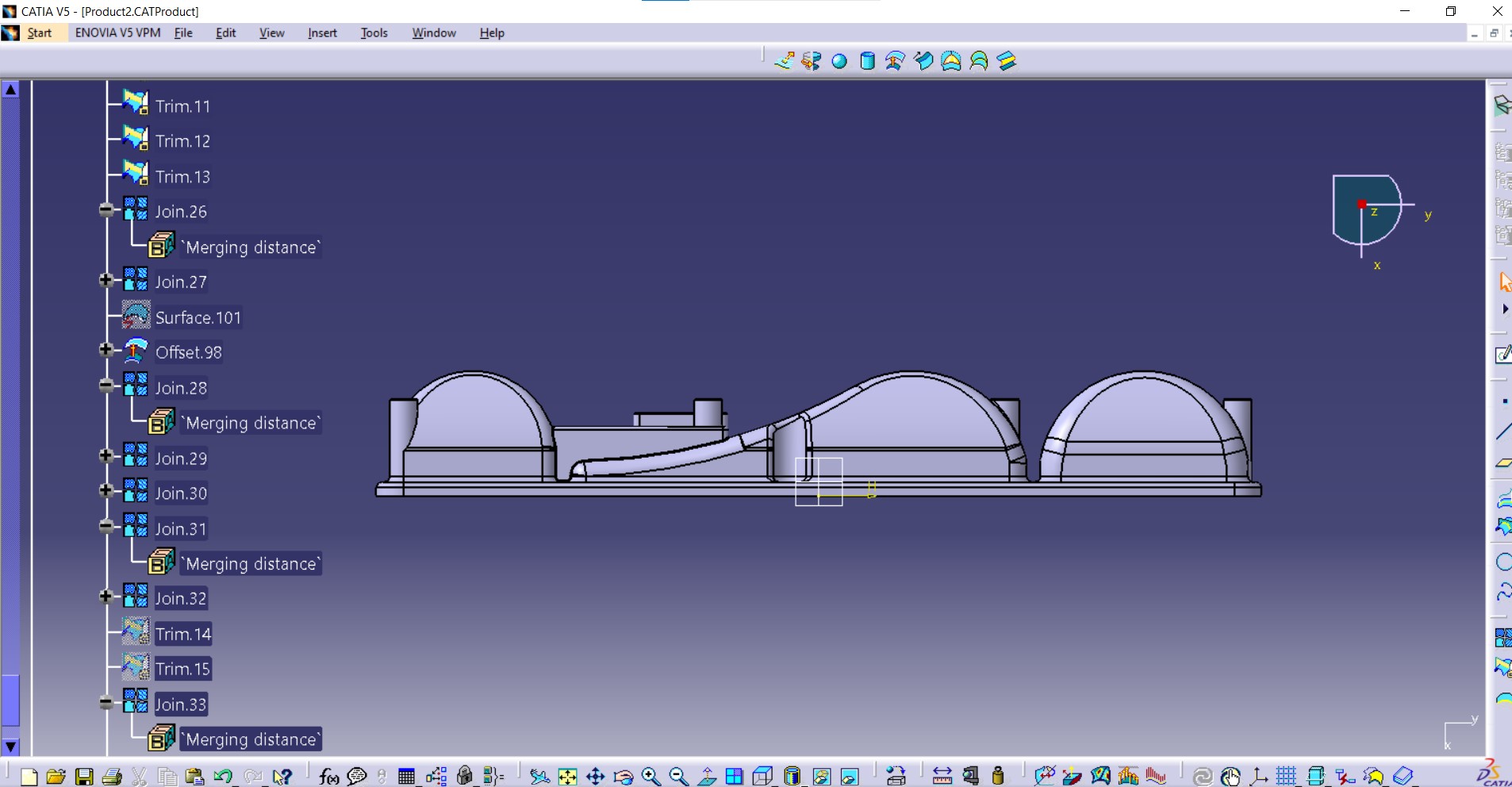Click the Zoom Out icon
Viewport: 1512px width, 787px height.
click(x=678, y=776)
